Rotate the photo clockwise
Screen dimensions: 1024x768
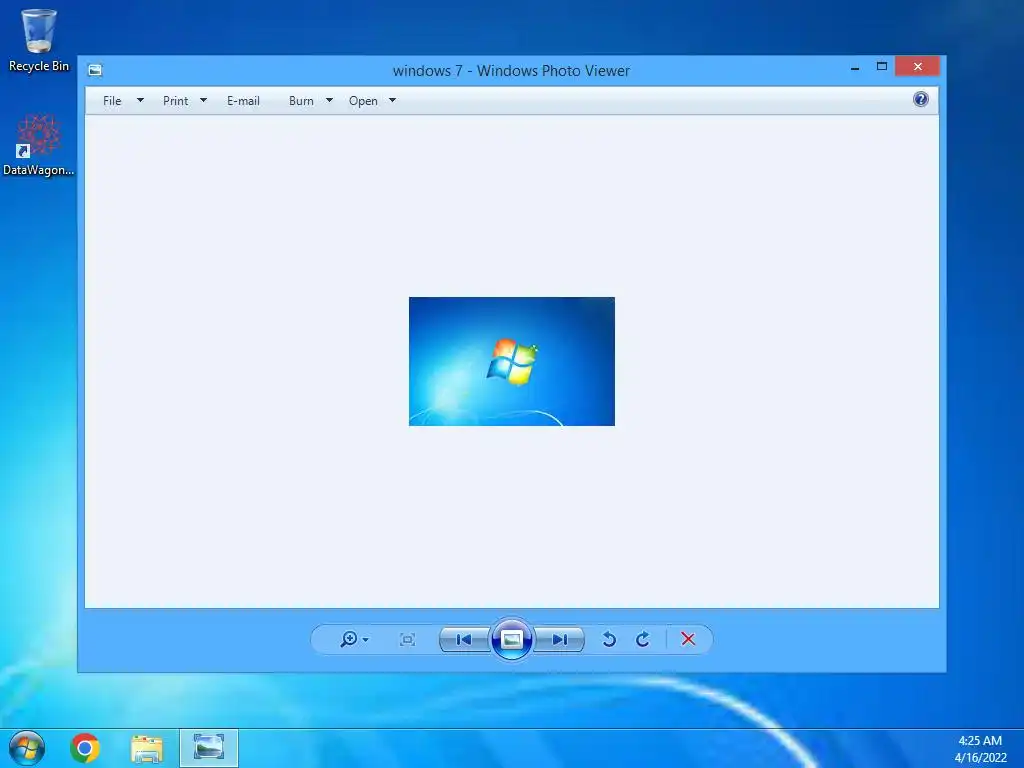tap(643, 639)
